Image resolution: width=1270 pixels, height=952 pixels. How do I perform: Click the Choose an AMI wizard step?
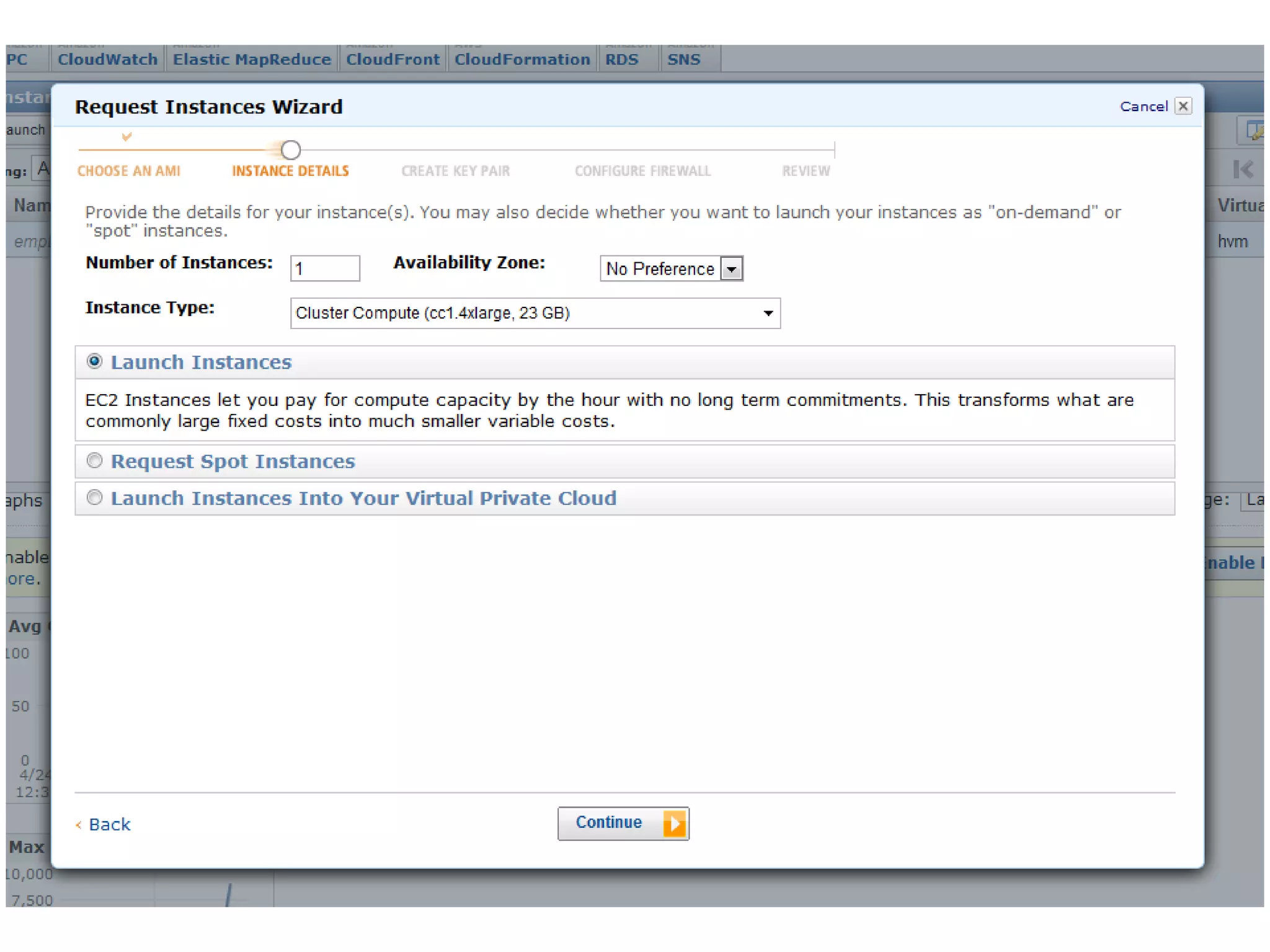coord(129,171)
